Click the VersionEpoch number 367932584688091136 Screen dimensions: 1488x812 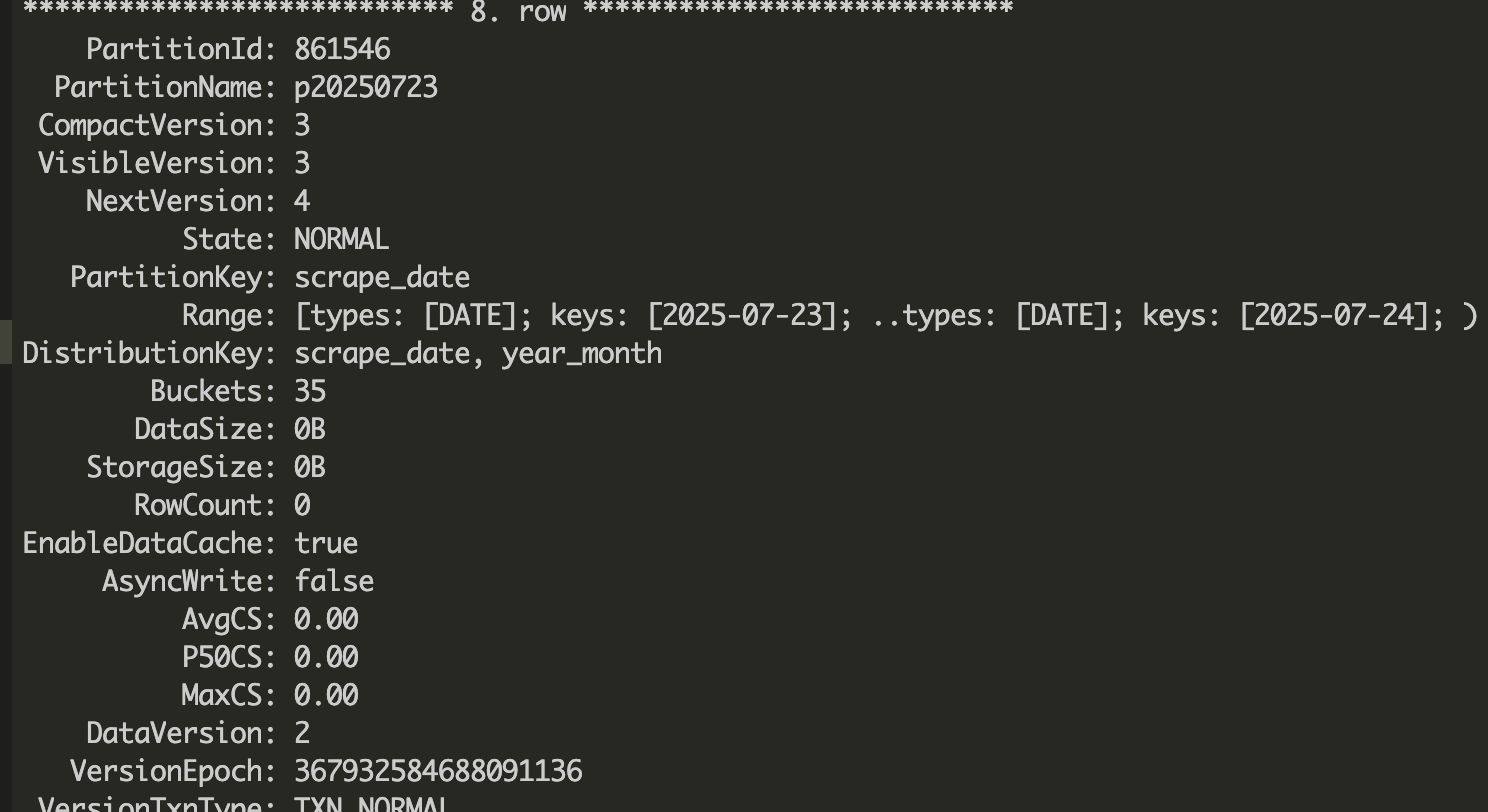coord(438,771)
